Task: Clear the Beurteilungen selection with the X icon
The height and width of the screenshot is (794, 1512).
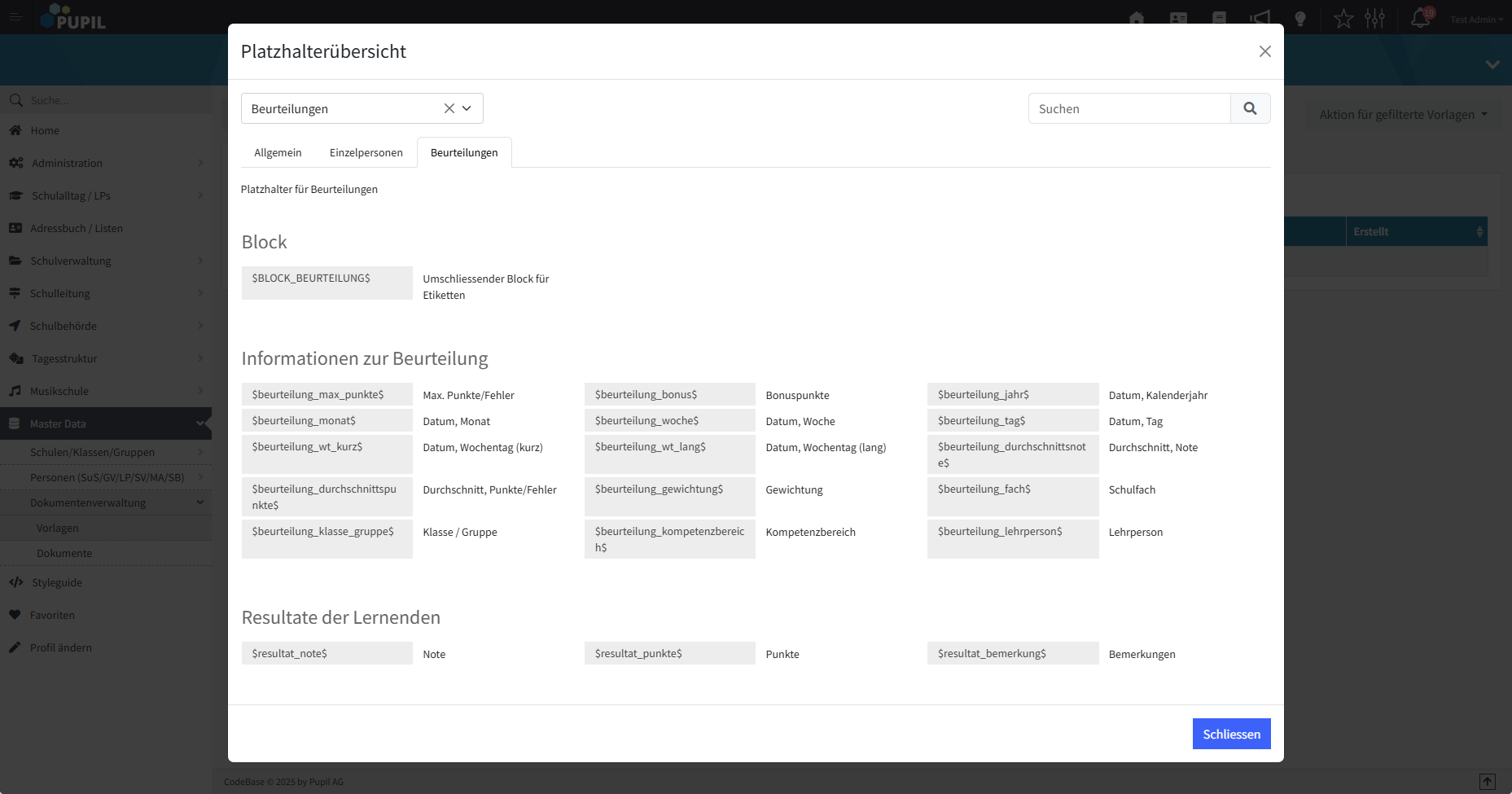Action: [449, 108]
